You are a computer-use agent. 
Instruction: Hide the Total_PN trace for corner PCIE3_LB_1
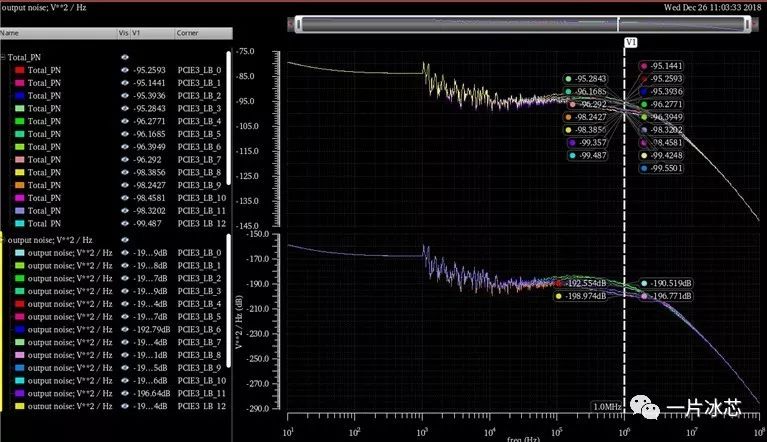(x=125, y=83)
